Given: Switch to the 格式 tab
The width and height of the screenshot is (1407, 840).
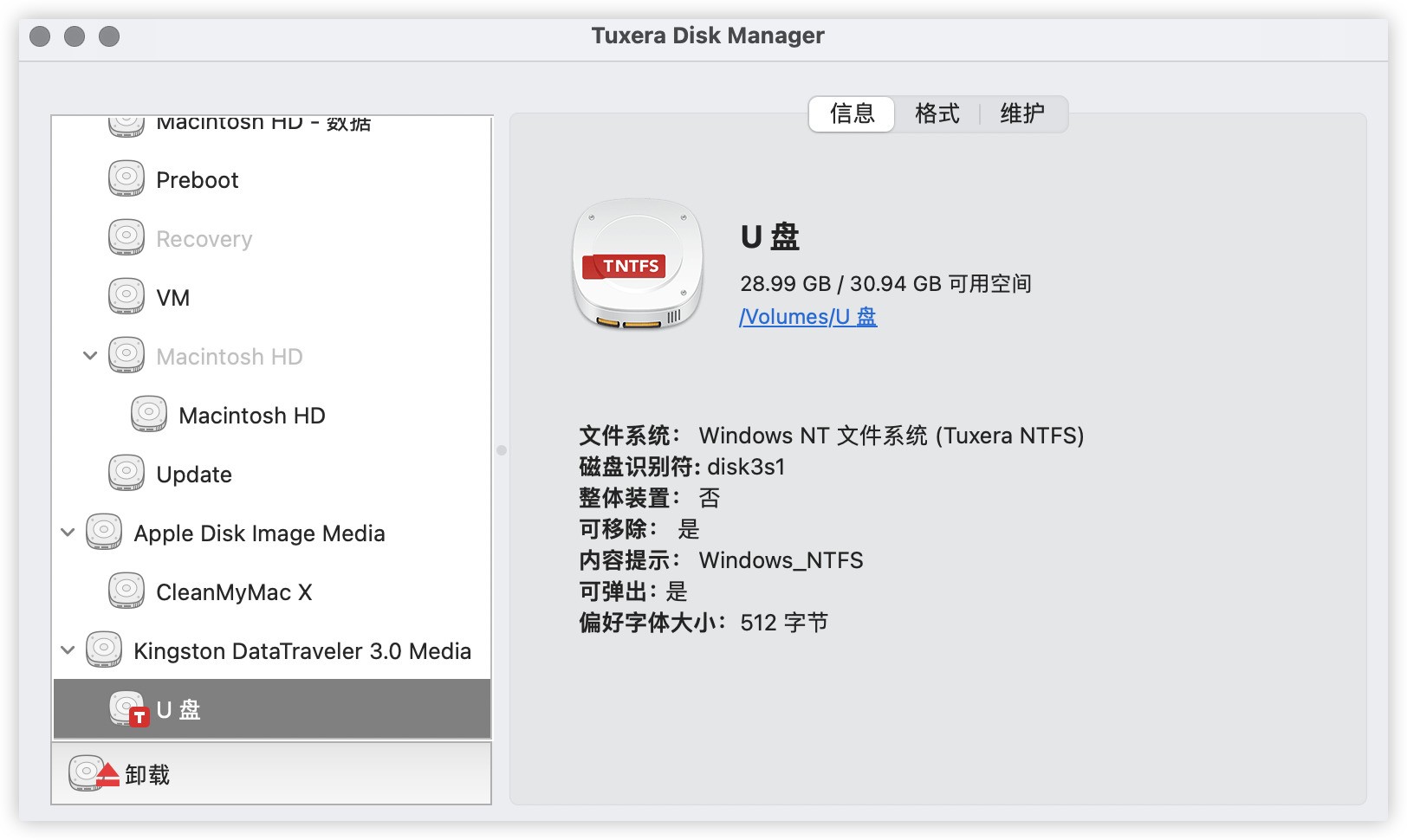Looking at the screenshot, I should click(x=936, y=113).
